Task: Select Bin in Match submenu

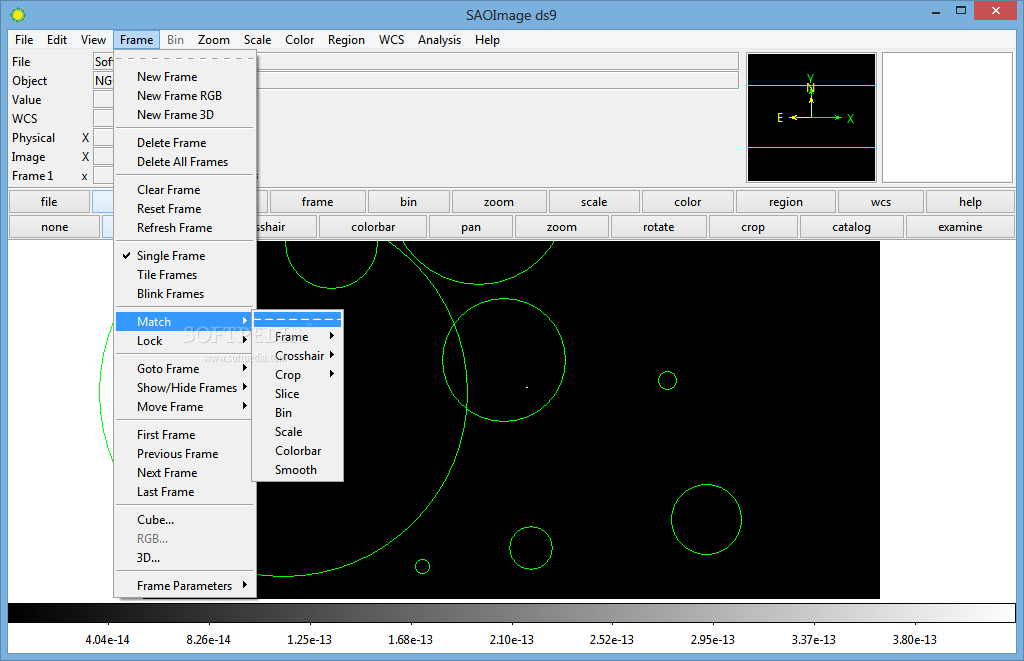Action: [298, 412]
